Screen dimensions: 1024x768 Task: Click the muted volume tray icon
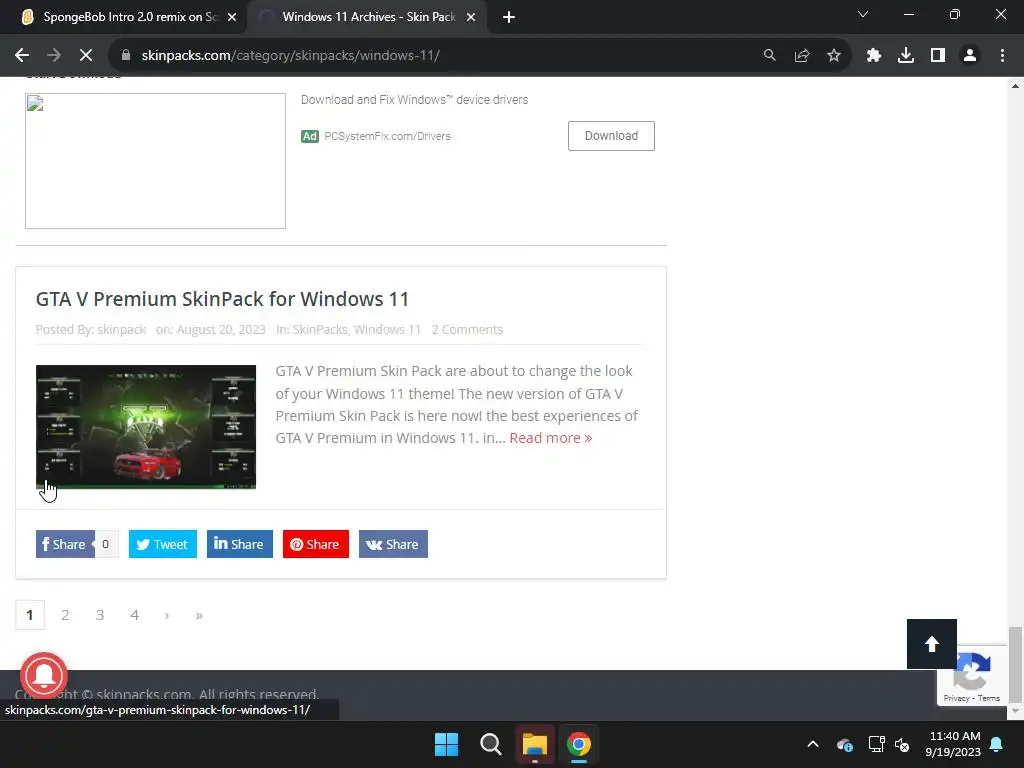[902, 744]
